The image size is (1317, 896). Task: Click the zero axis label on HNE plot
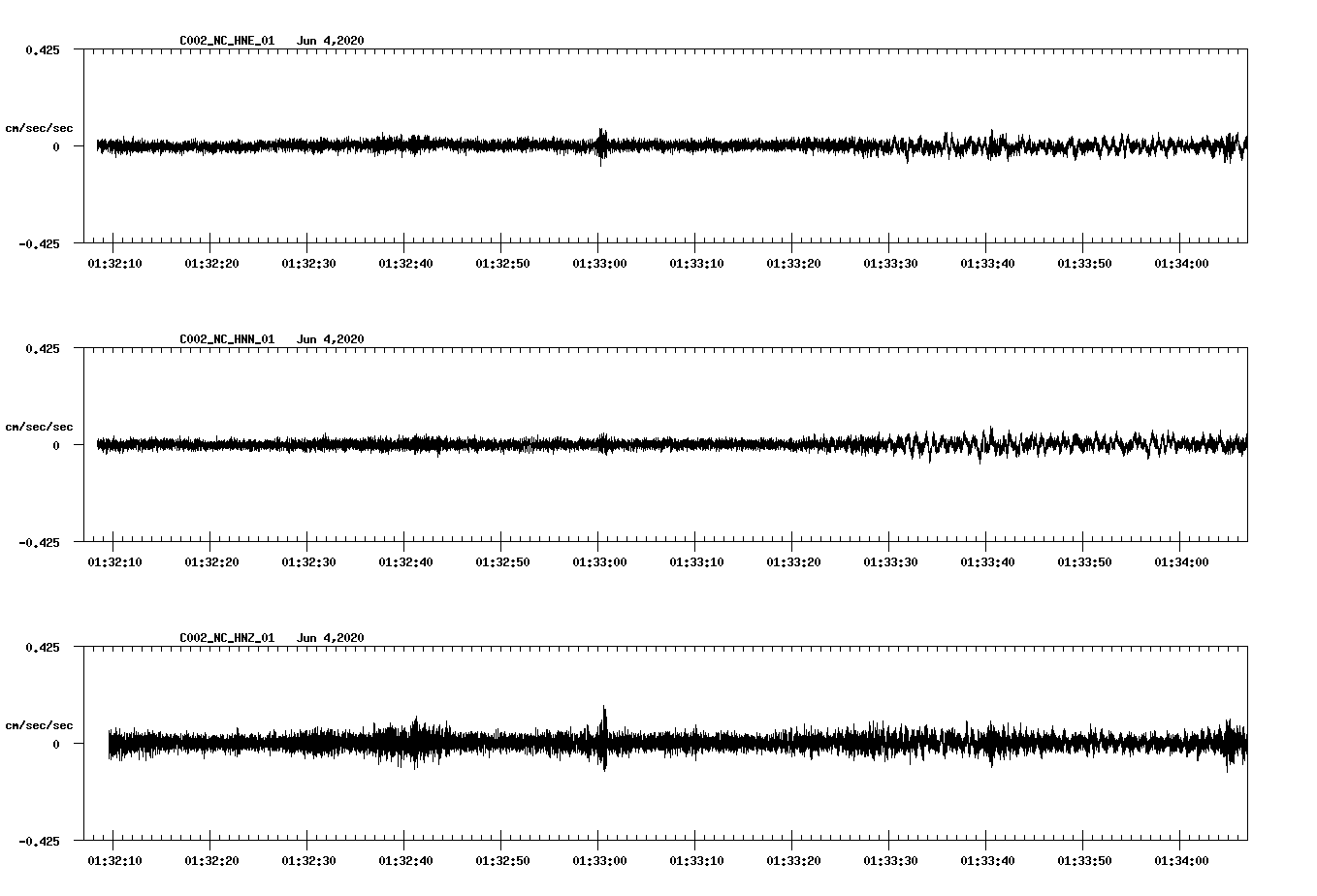(56, 146)
